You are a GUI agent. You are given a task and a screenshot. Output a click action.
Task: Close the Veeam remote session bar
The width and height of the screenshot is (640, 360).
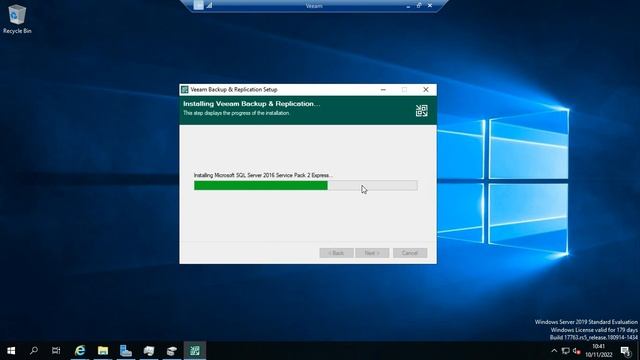point(430,6)
